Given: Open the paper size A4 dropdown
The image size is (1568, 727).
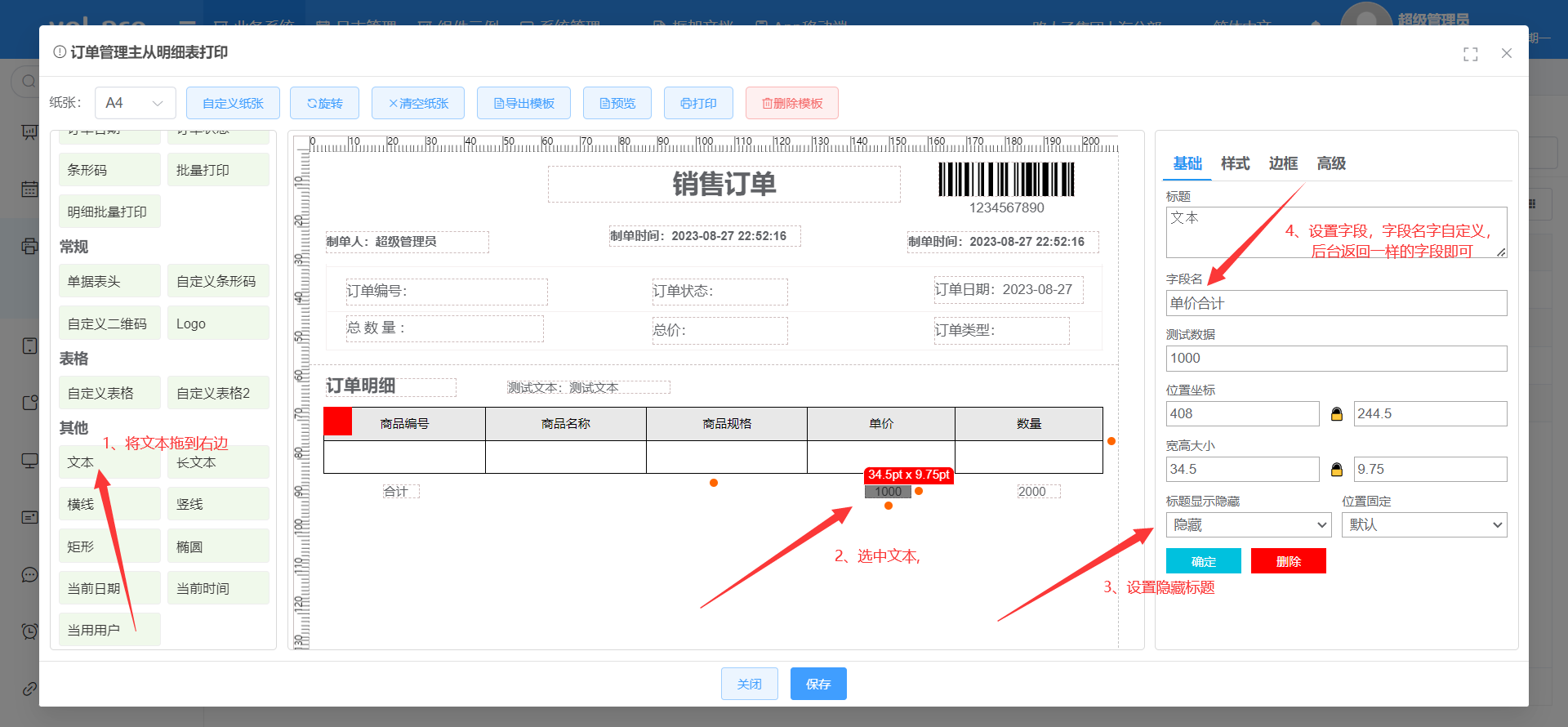Looking at the screenshot, I should pos(136,103).
